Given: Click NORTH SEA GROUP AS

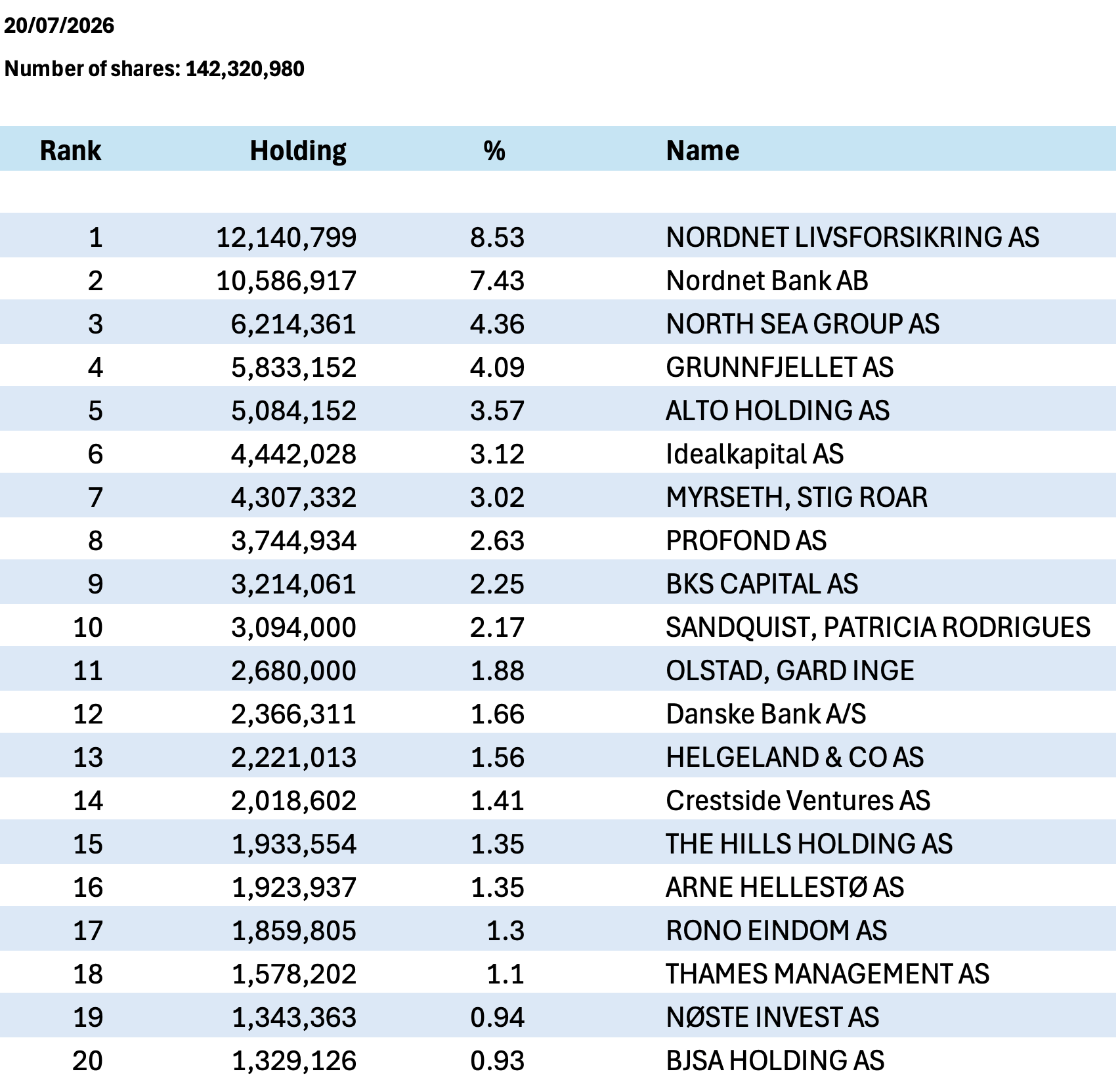Looking at the screenshot, I should [x=802, y=324].
